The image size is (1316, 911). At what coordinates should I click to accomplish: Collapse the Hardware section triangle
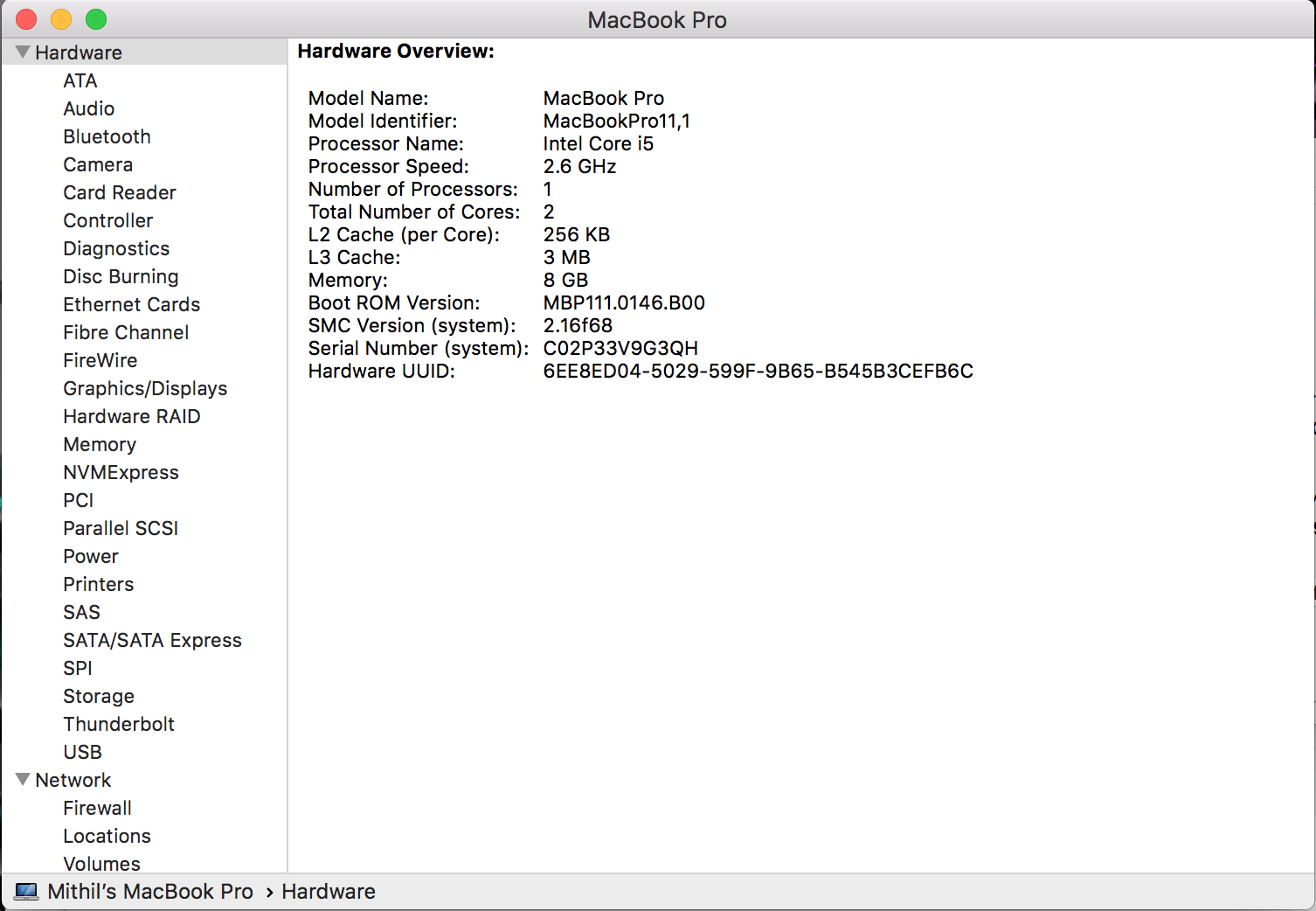point(24,52)
